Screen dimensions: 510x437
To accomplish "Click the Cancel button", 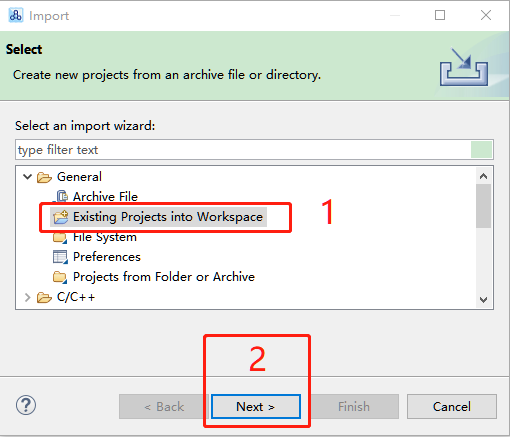I will tap(452, 407).
